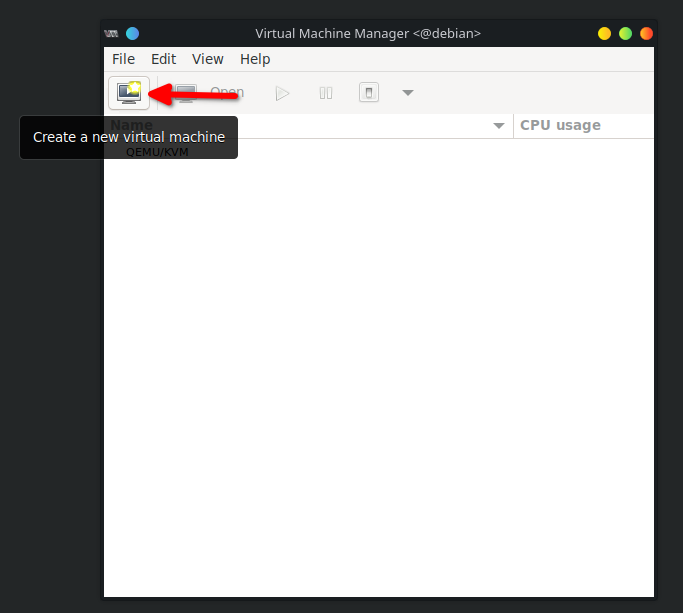Sort by the CPU usage column header
683x613 pixels.
tap(560, 125)
